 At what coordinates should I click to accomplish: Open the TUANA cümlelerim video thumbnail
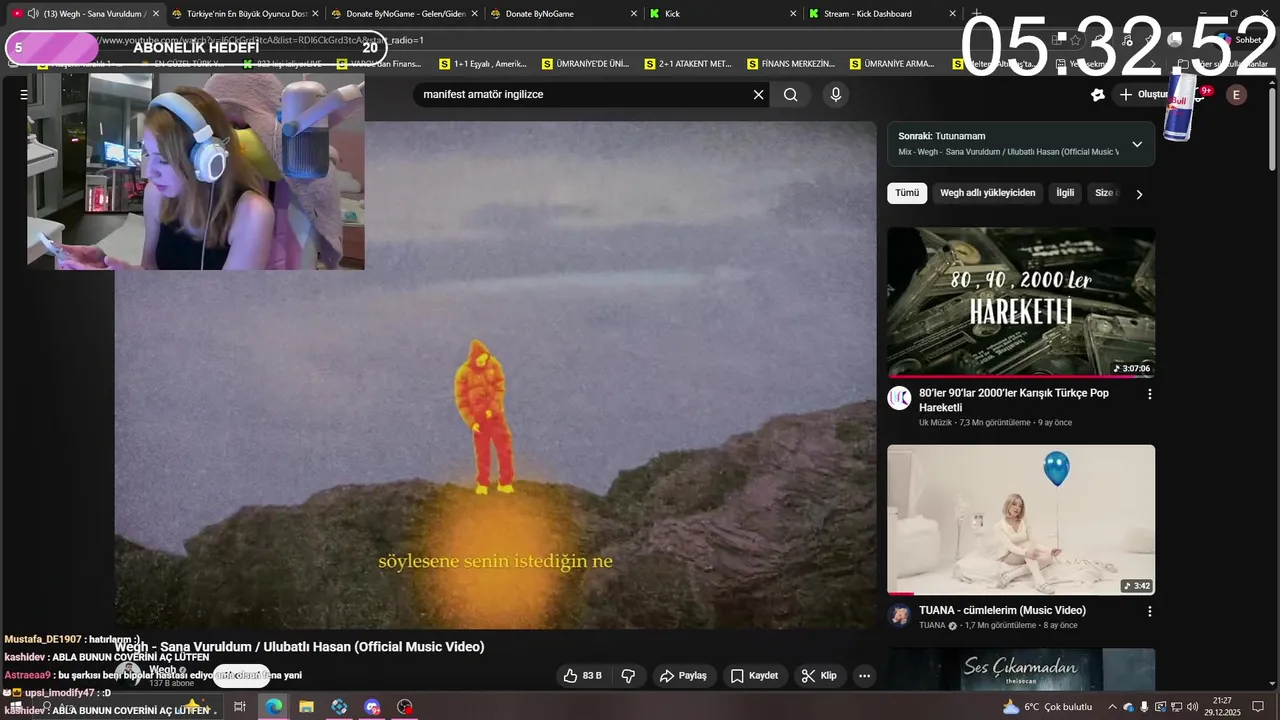coord(1021,520)
